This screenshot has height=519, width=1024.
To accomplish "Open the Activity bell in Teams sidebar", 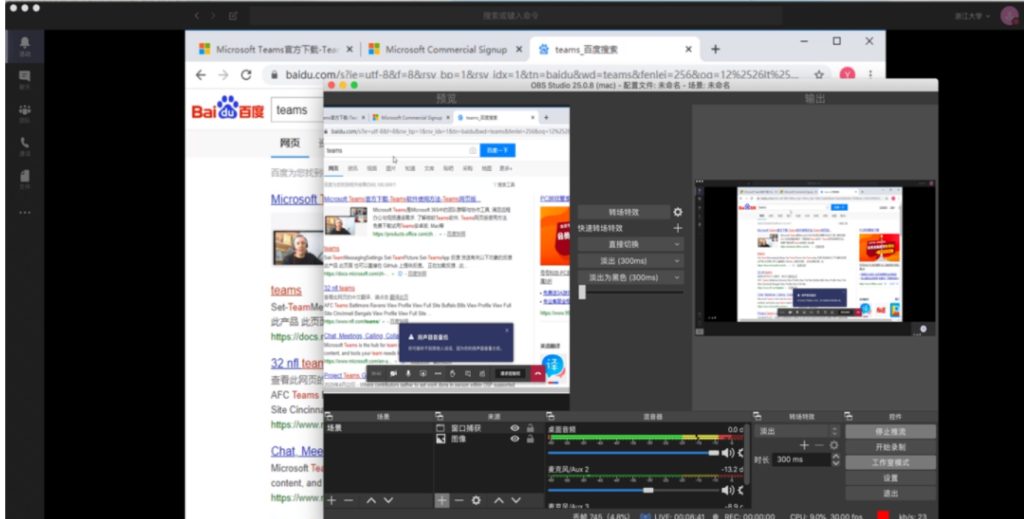I will pyautogui.click(x=25, y=46).
